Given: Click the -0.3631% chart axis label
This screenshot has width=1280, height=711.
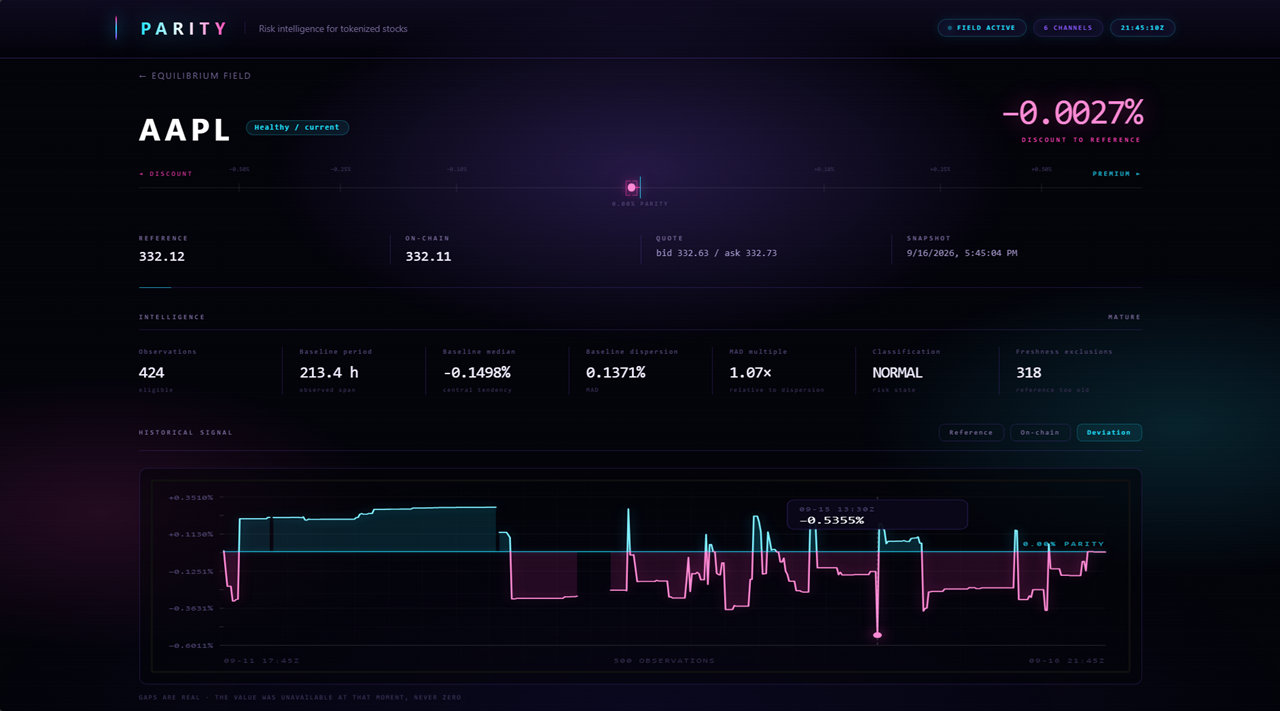Looking at the screenshot, I should (x=191, y=609).
